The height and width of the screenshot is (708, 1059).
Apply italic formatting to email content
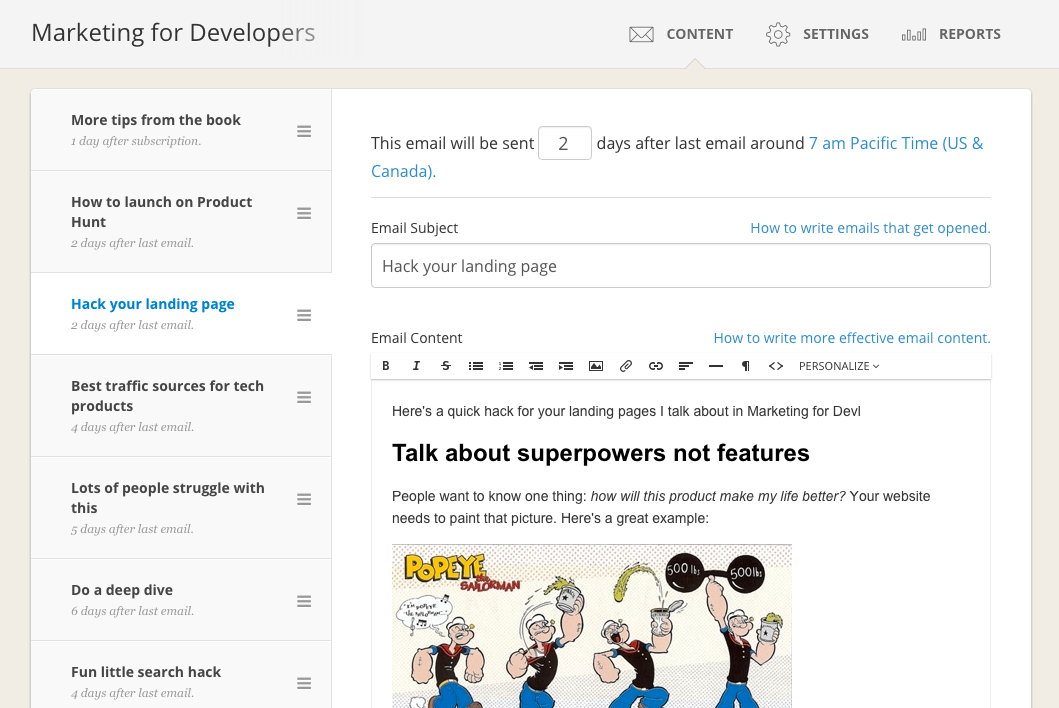416,366
